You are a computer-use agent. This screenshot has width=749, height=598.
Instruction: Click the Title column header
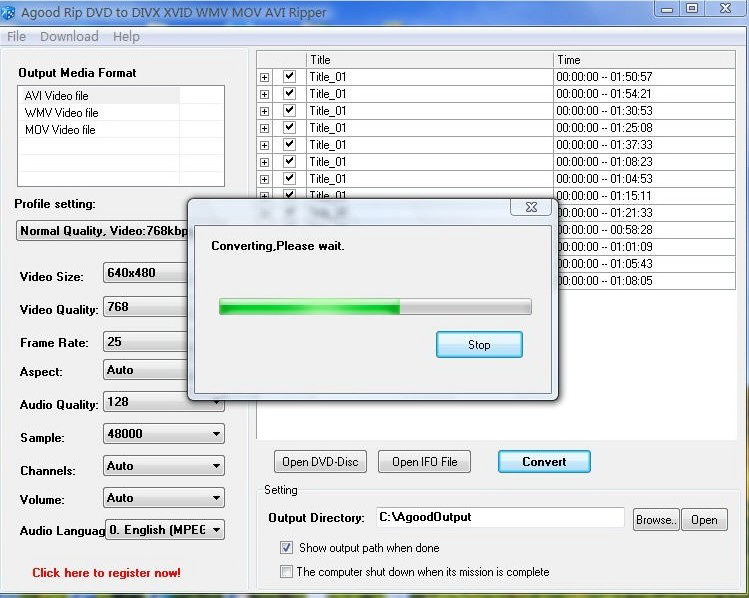(x=429, y=60)
